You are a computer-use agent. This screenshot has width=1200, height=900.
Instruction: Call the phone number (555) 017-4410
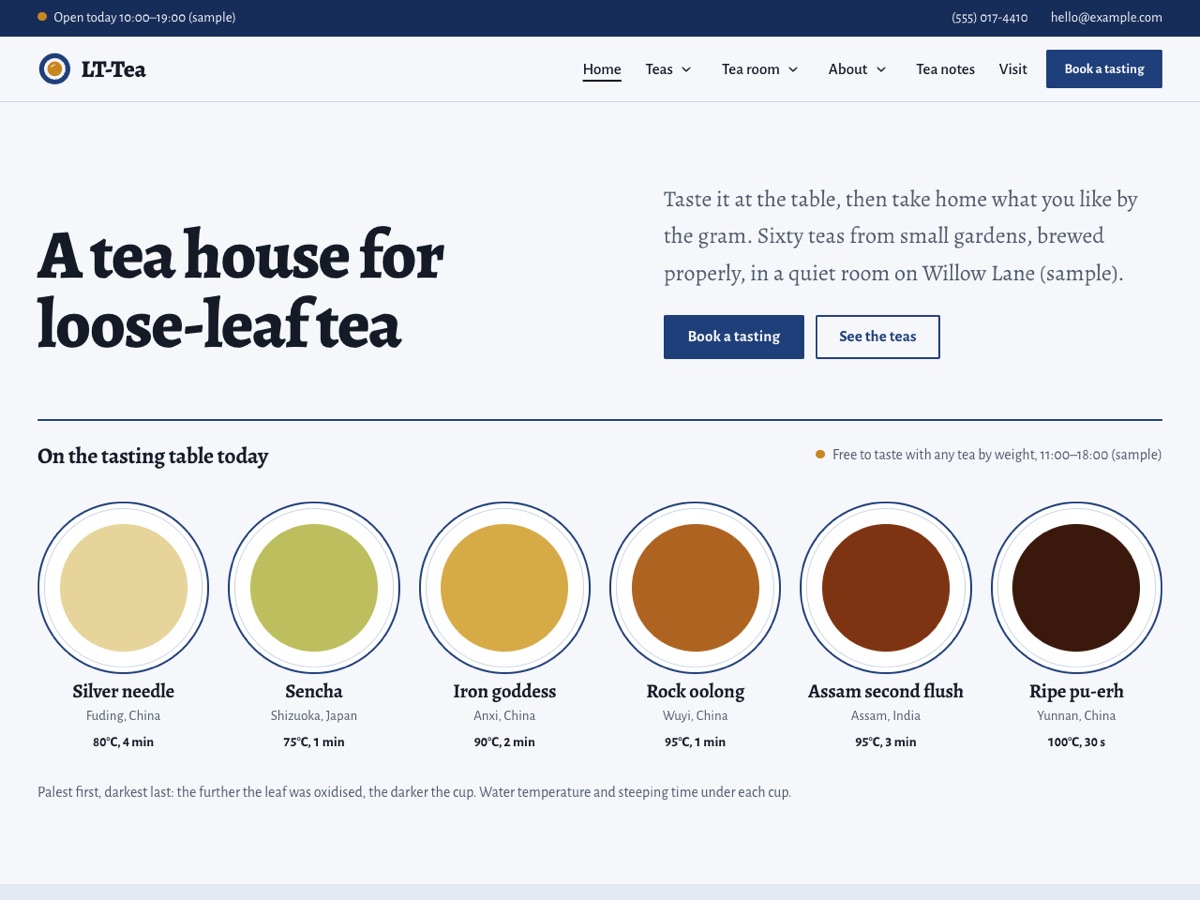[990, 17]
